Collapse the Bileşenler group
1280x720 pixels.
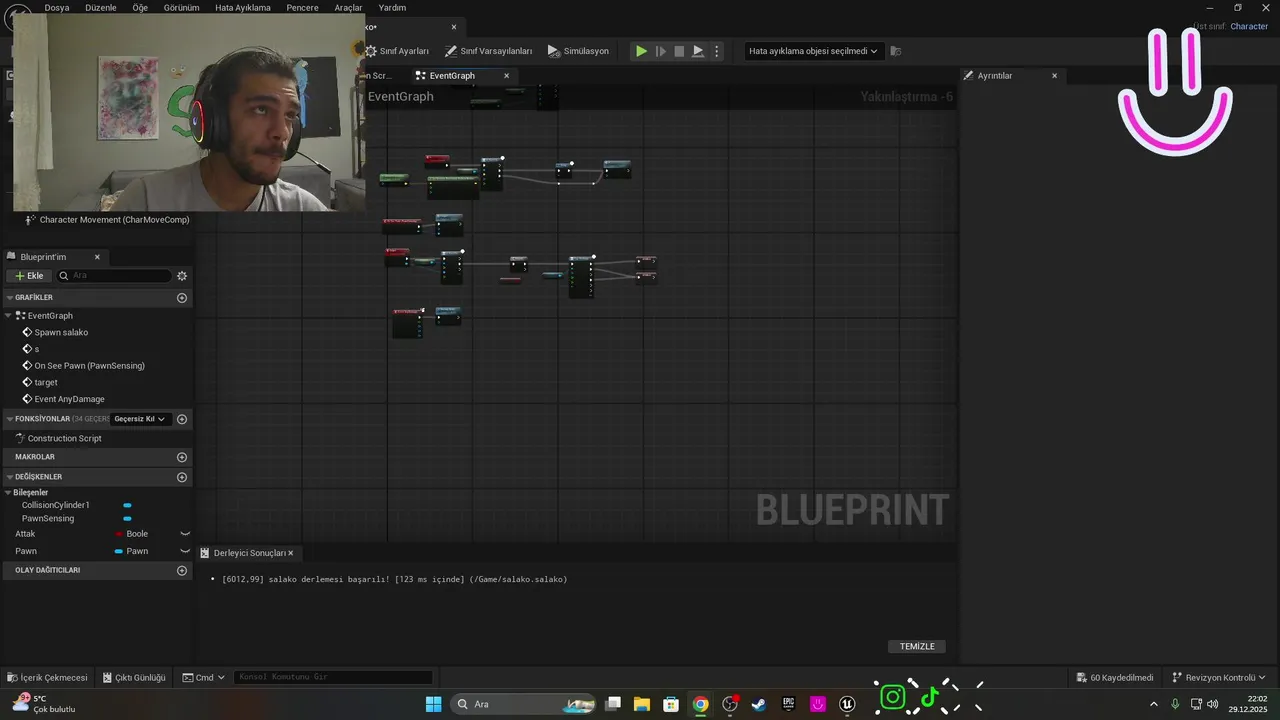point(8,493)
